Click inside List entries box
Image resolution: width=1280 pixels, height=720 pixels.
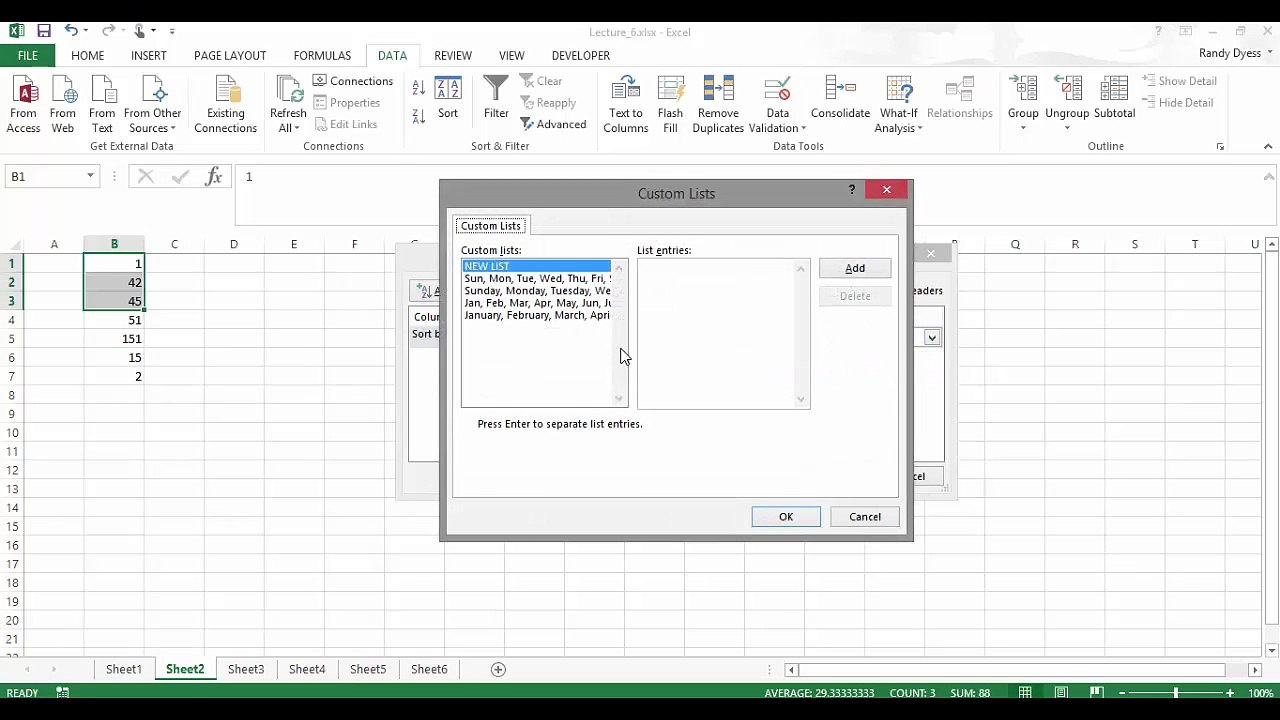tap(716, 334)
